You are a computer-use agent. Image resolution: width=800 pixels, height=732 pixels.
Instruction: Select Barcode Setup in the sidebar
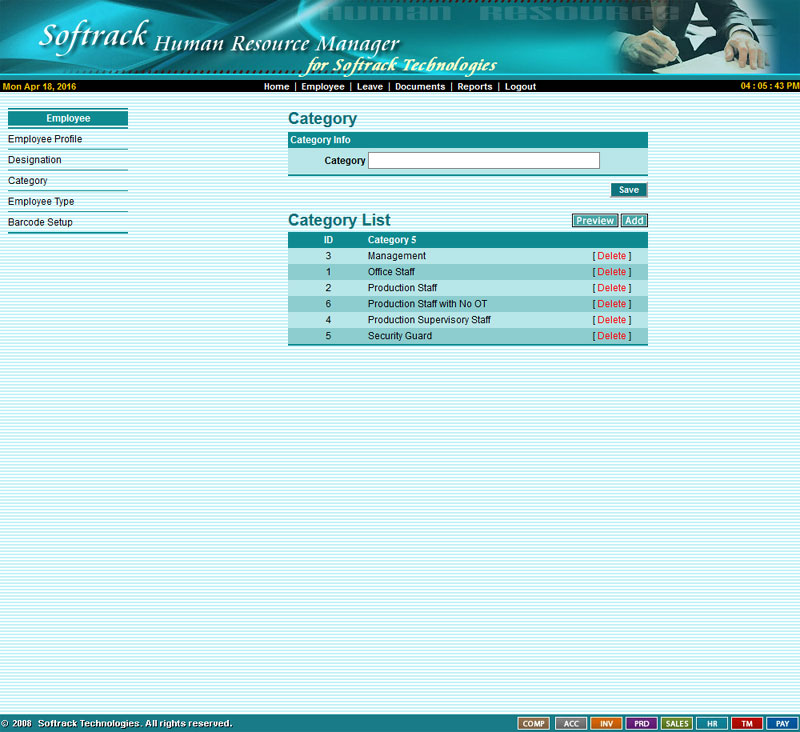click(40, 222)
